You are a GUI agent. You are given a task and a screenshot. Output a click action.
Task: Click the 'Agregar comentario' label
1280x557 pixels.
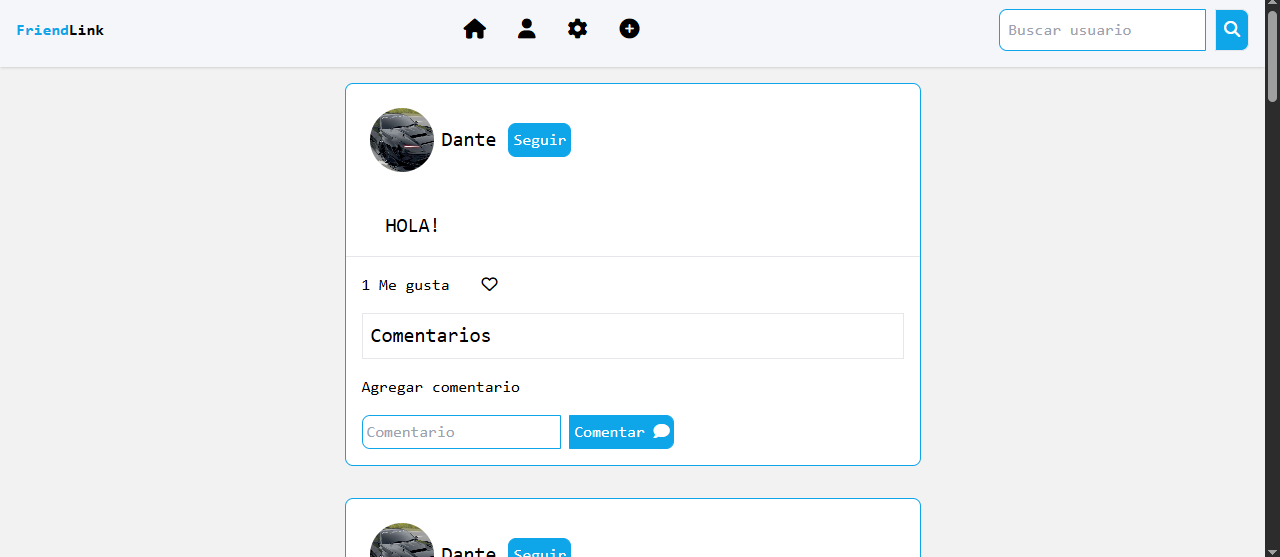pos(440,387)
